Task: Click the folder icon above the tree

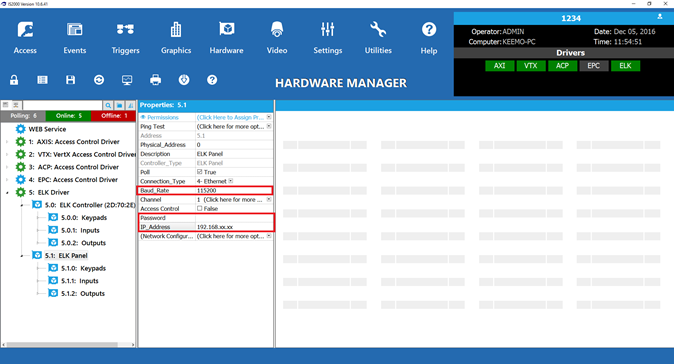Action: (119, 105)
